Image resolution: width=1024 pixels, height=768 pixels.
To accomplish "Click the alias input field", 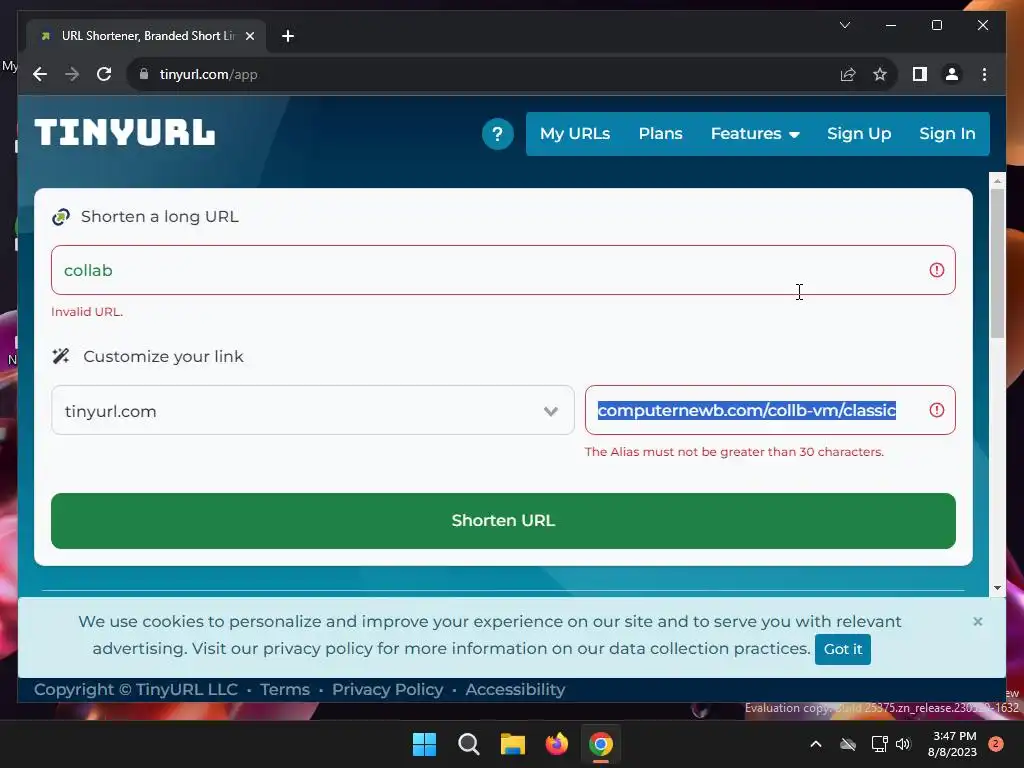I will [x=770, y=410].
